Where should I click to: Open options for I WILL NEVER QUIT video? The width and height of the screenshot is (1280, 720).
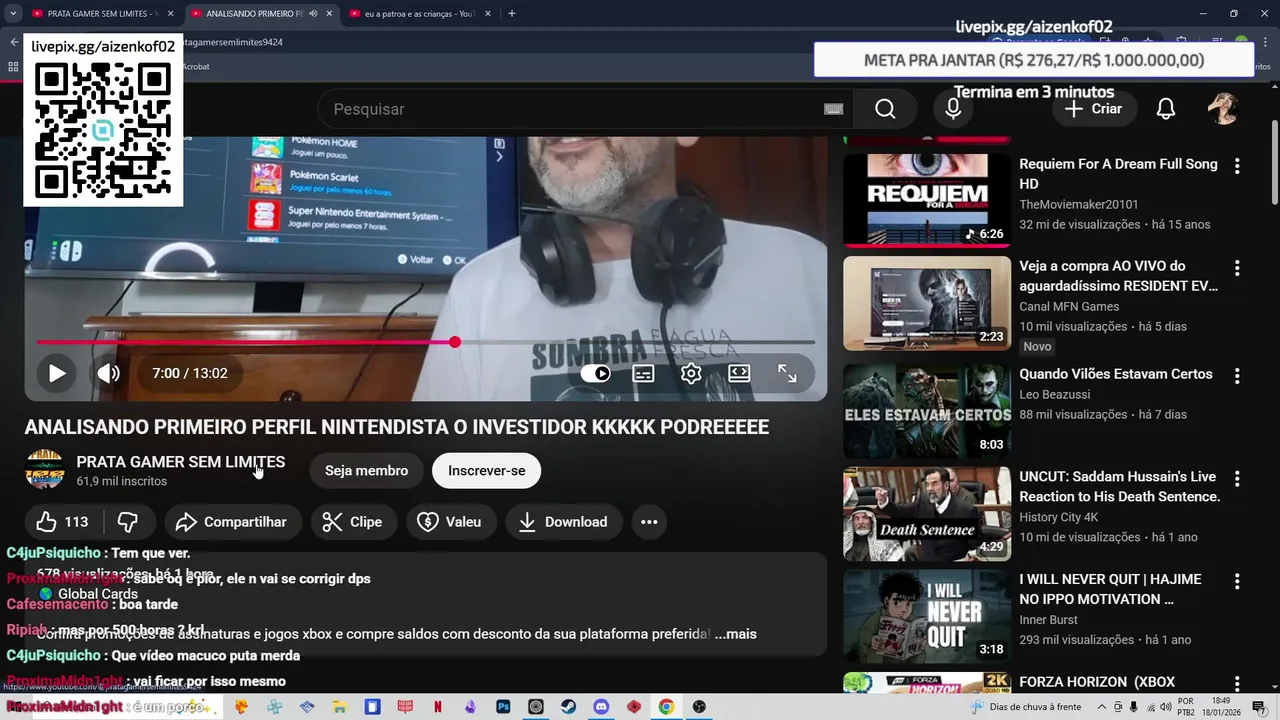pos(1237,581)
